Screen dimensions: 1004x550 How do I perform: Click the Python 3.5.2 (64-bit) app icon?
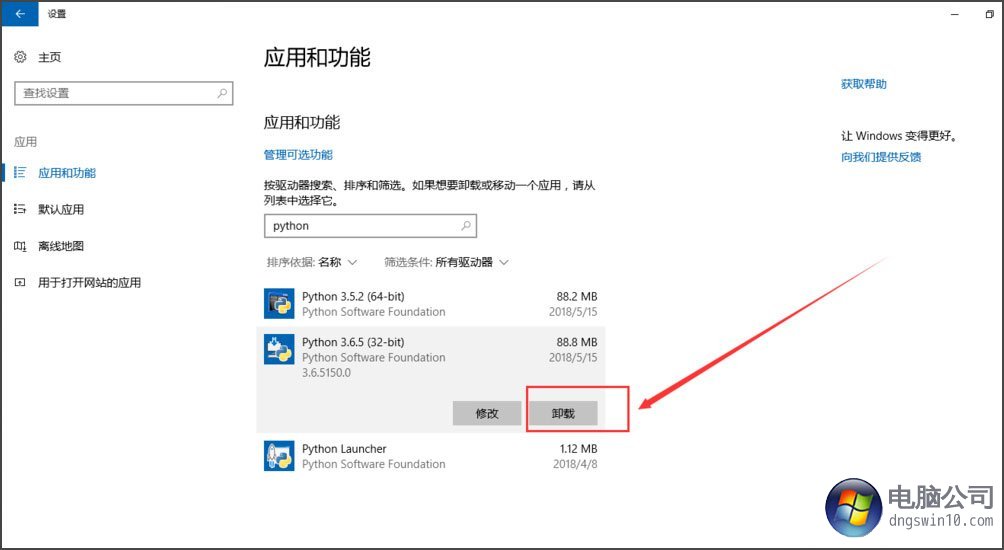coord(279,303)
